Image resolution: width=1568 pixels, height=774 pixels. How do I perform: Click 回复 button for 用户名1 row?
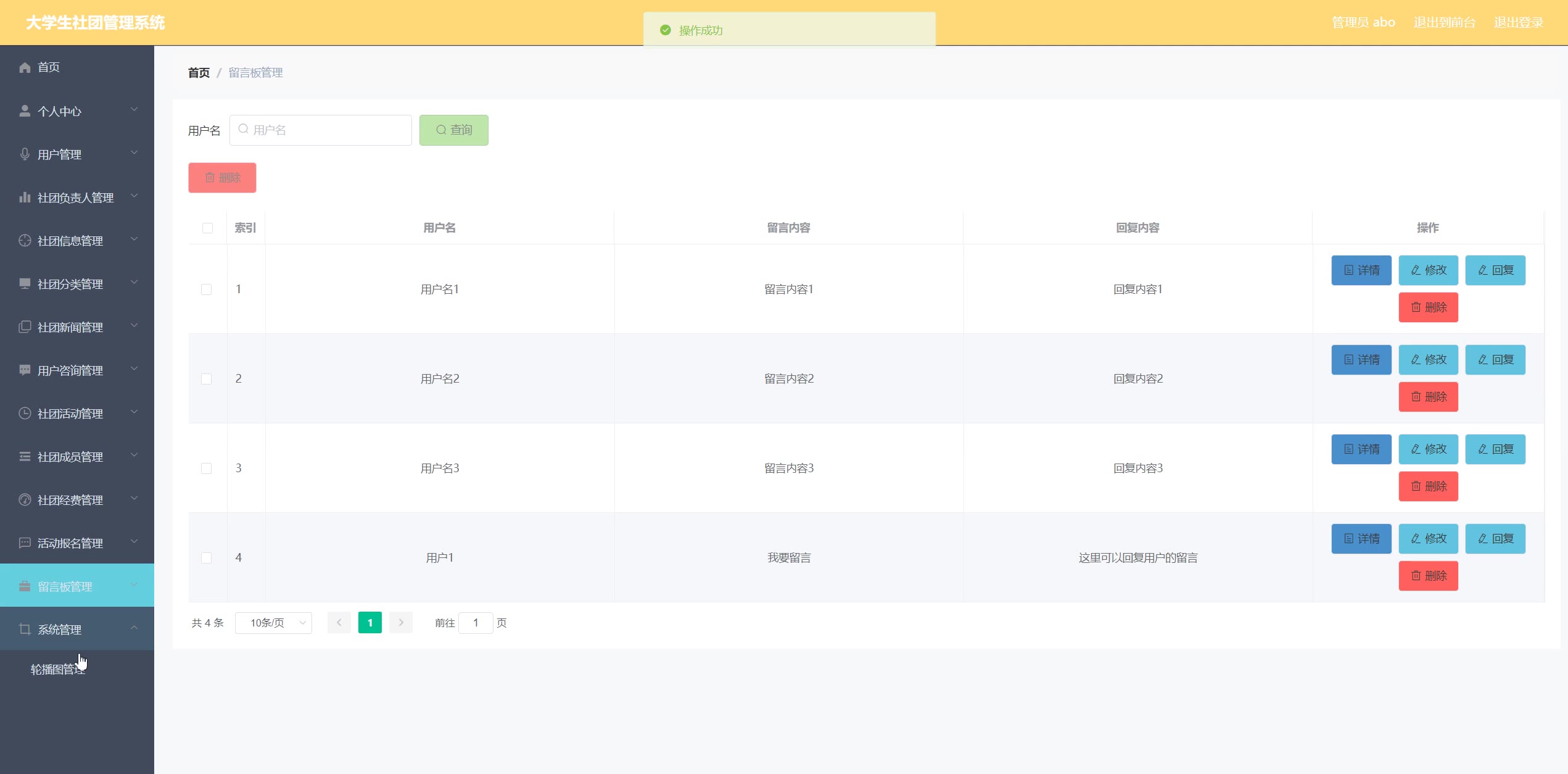[x=1495, y=270]
